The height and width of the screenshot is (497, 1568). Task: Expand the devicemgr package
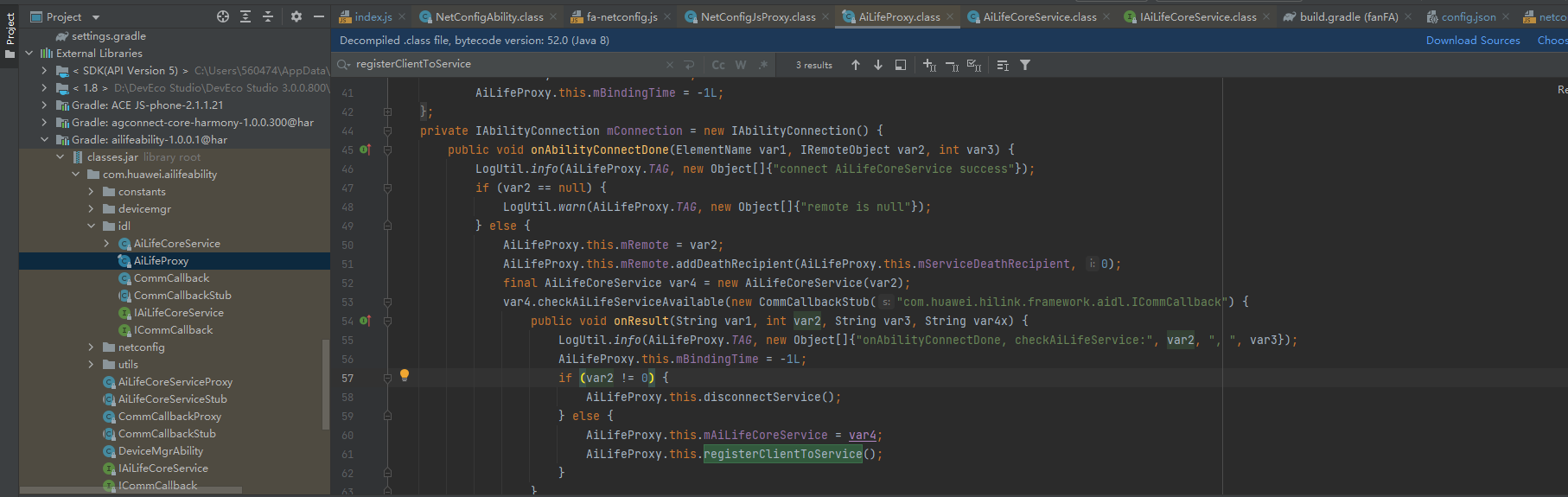92,208
